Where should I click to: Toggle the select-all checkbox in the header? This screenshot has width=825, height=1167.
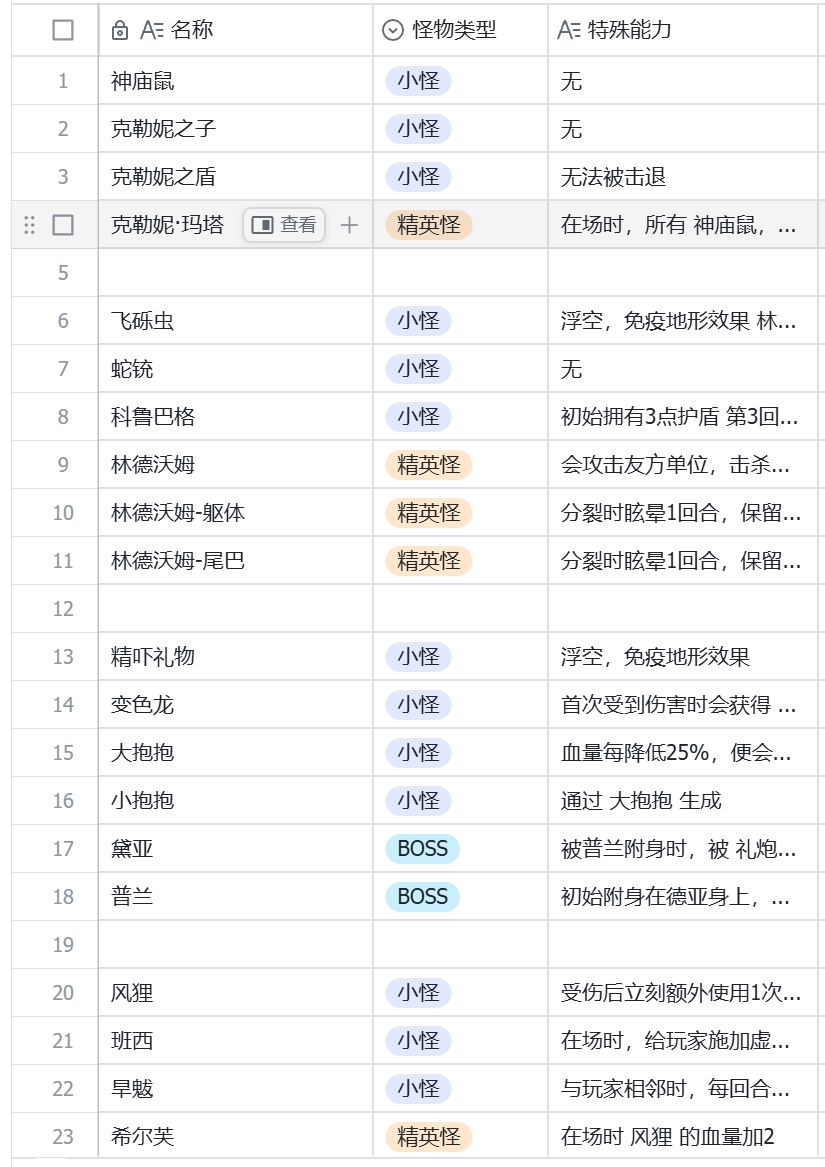63,31
